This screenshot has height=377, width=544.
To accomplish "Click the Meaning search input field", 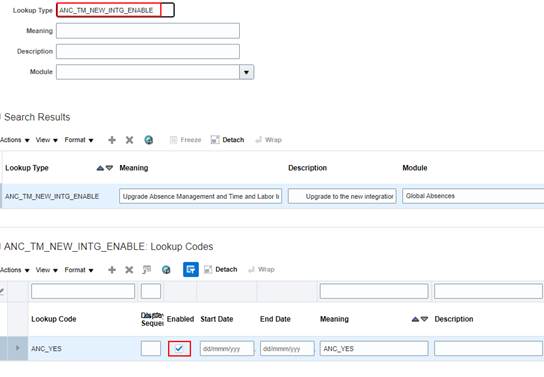I will click(x=148, y=31).
